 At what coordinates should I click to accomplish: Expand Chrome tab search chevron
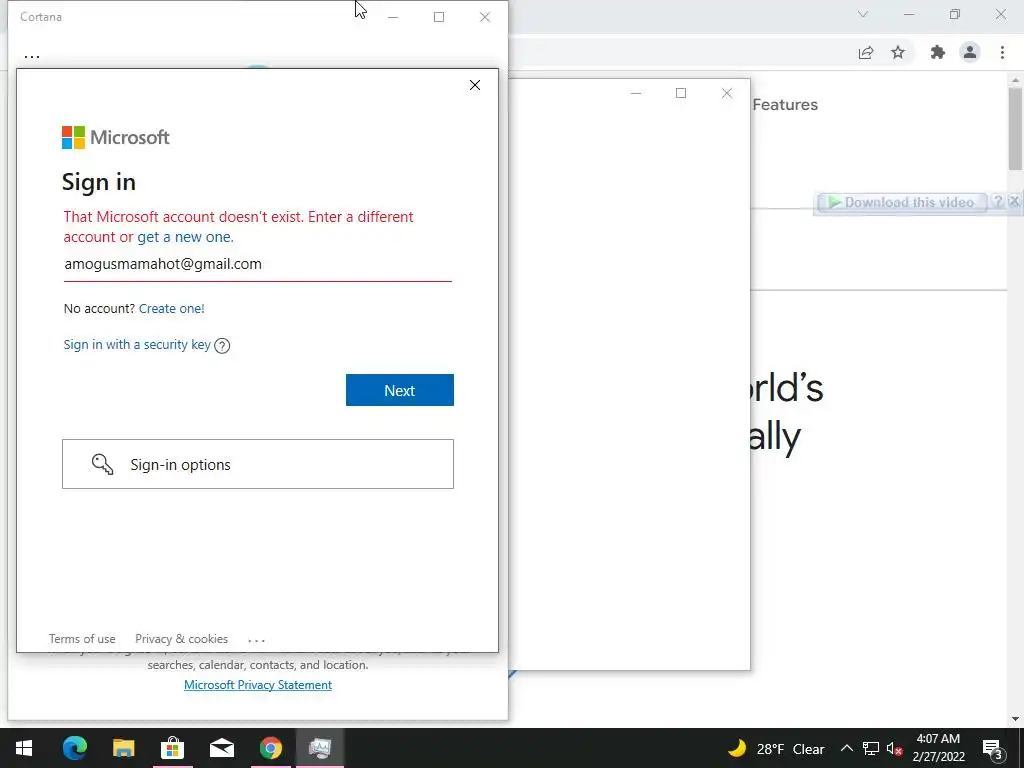[863, 14]
